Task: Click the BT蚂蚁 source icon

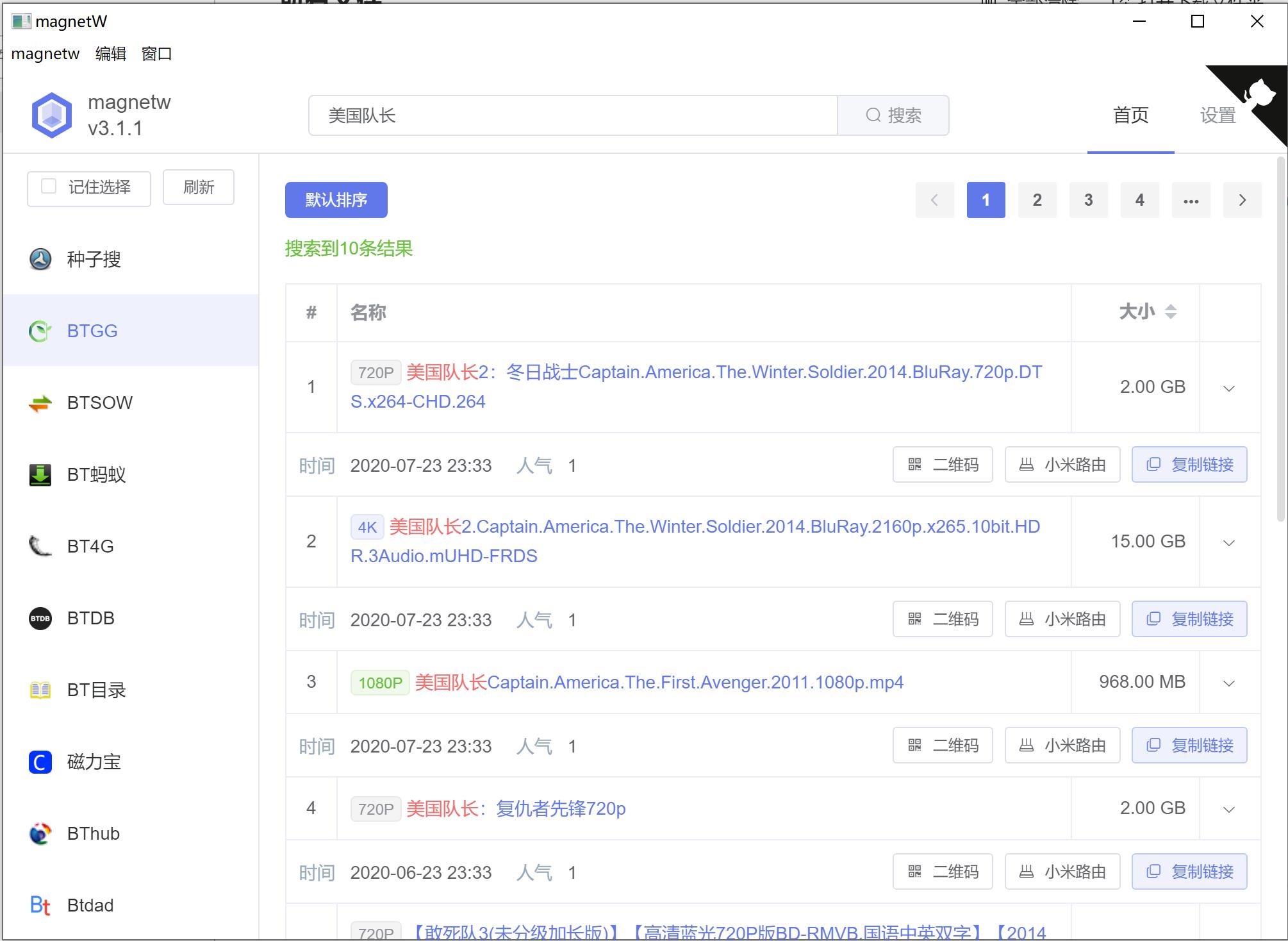Action: pos(40,474)
